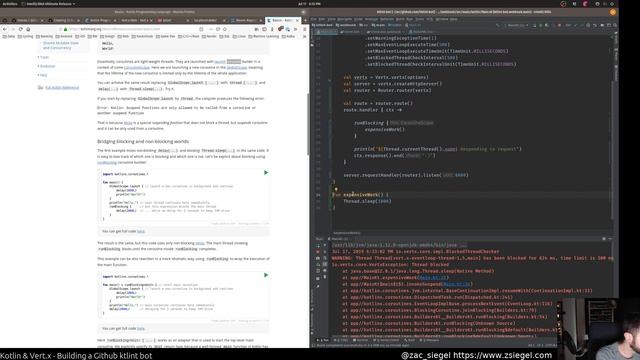Click first 'here' full code link
Image resolution: width=640 pixels, height=360 pixels.
pos(141,231)
